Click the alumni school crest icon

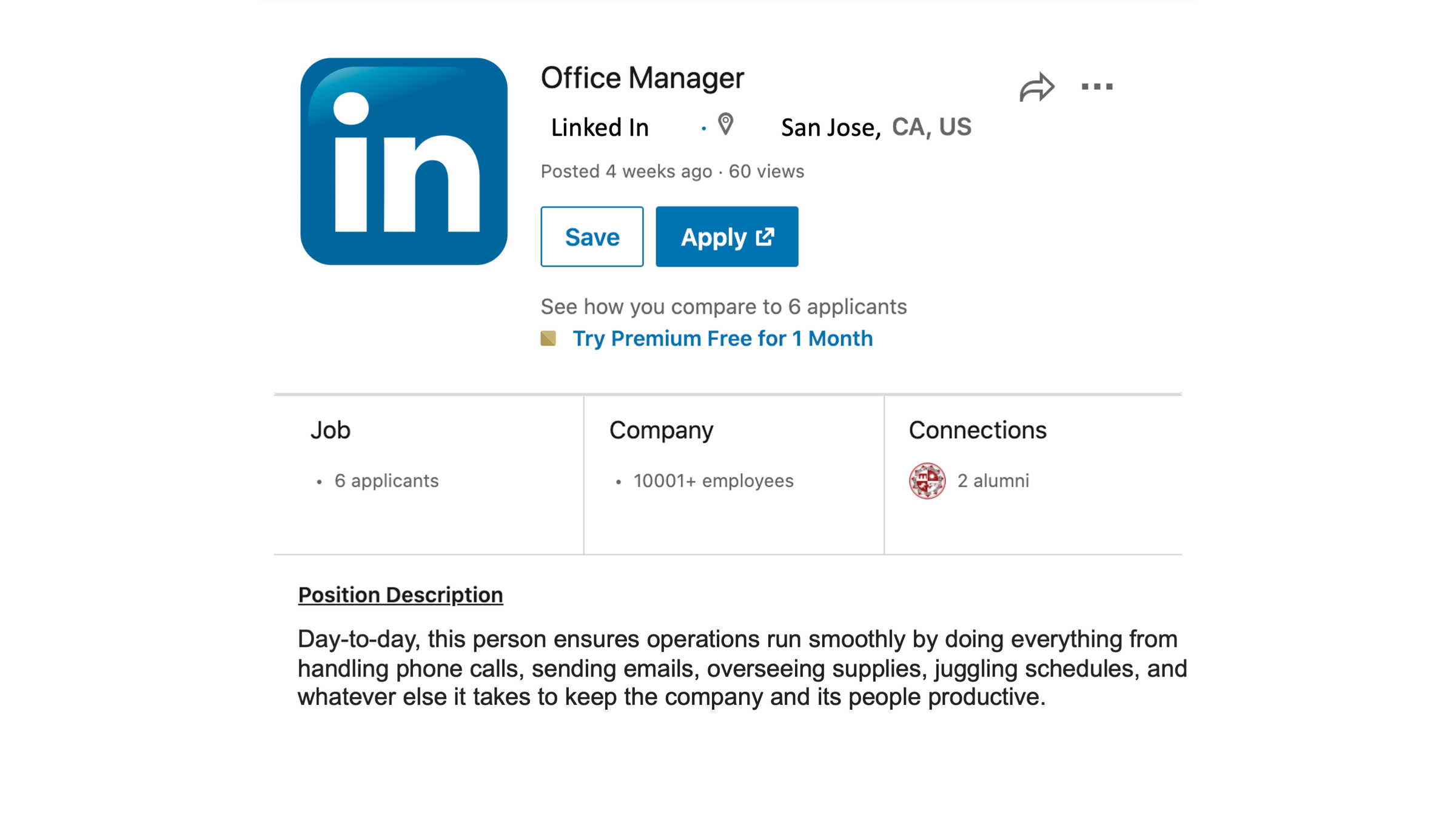pyautogui.click(x=927, y=480)
